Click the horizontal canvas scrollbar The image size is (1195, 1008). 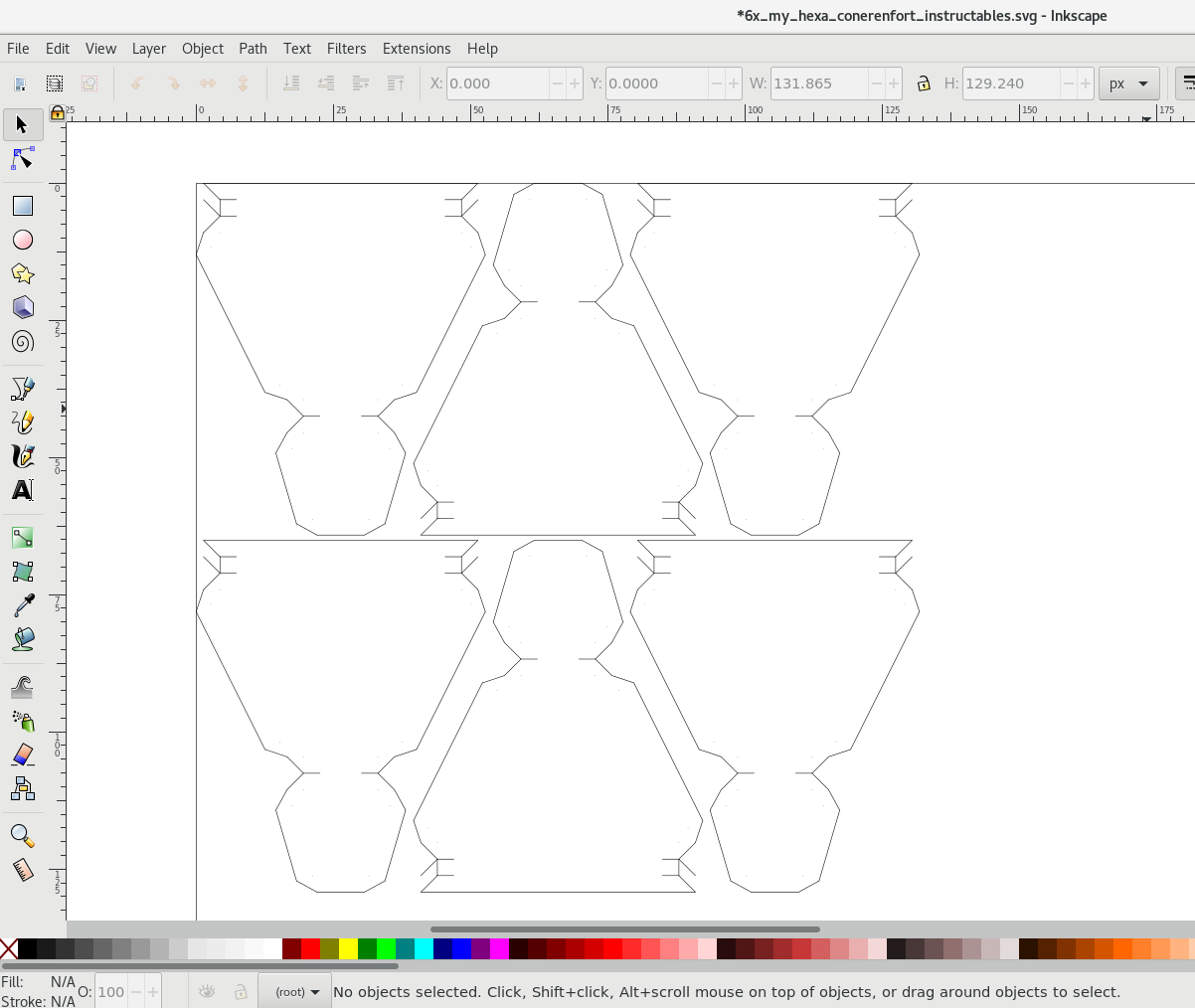point(624,929)
